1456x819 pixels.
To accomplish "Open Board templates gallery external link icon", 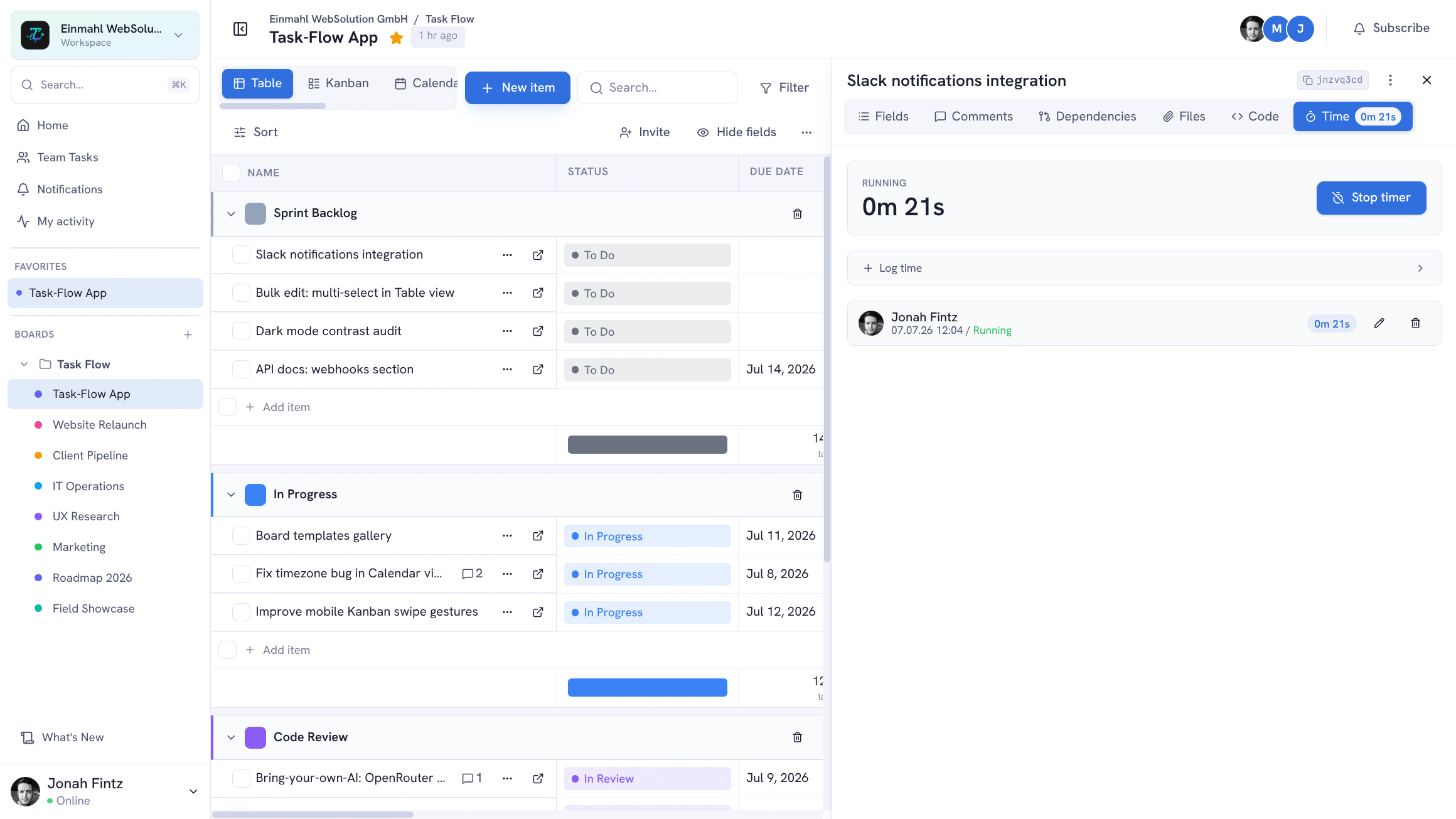I will click(538, 535).
